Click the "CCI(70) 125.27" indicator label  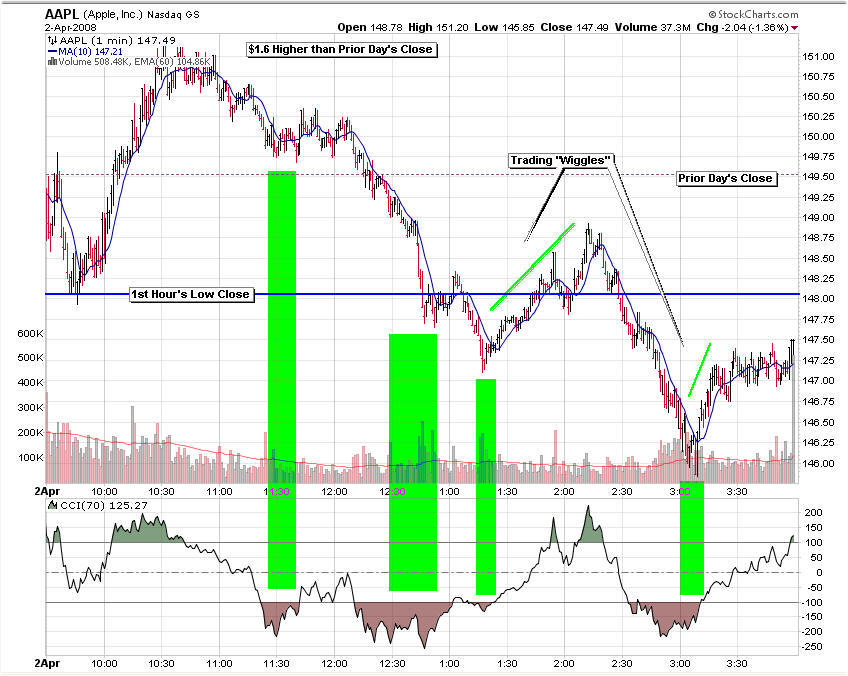coord(104,505)
